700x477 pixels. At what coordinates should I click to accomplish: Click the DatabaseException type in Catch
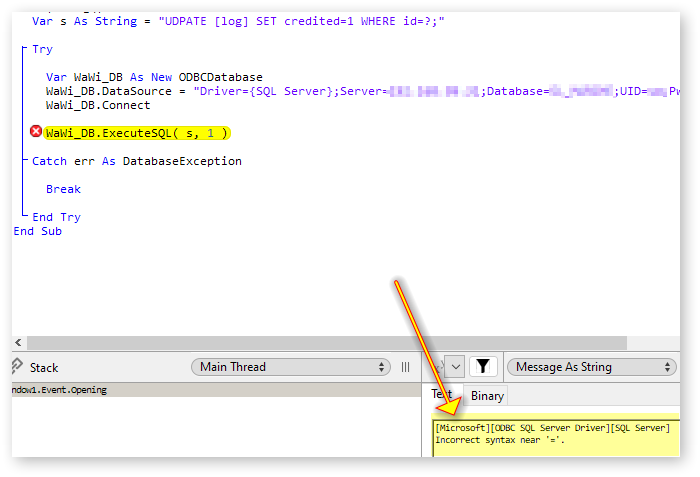coord(182,161)
